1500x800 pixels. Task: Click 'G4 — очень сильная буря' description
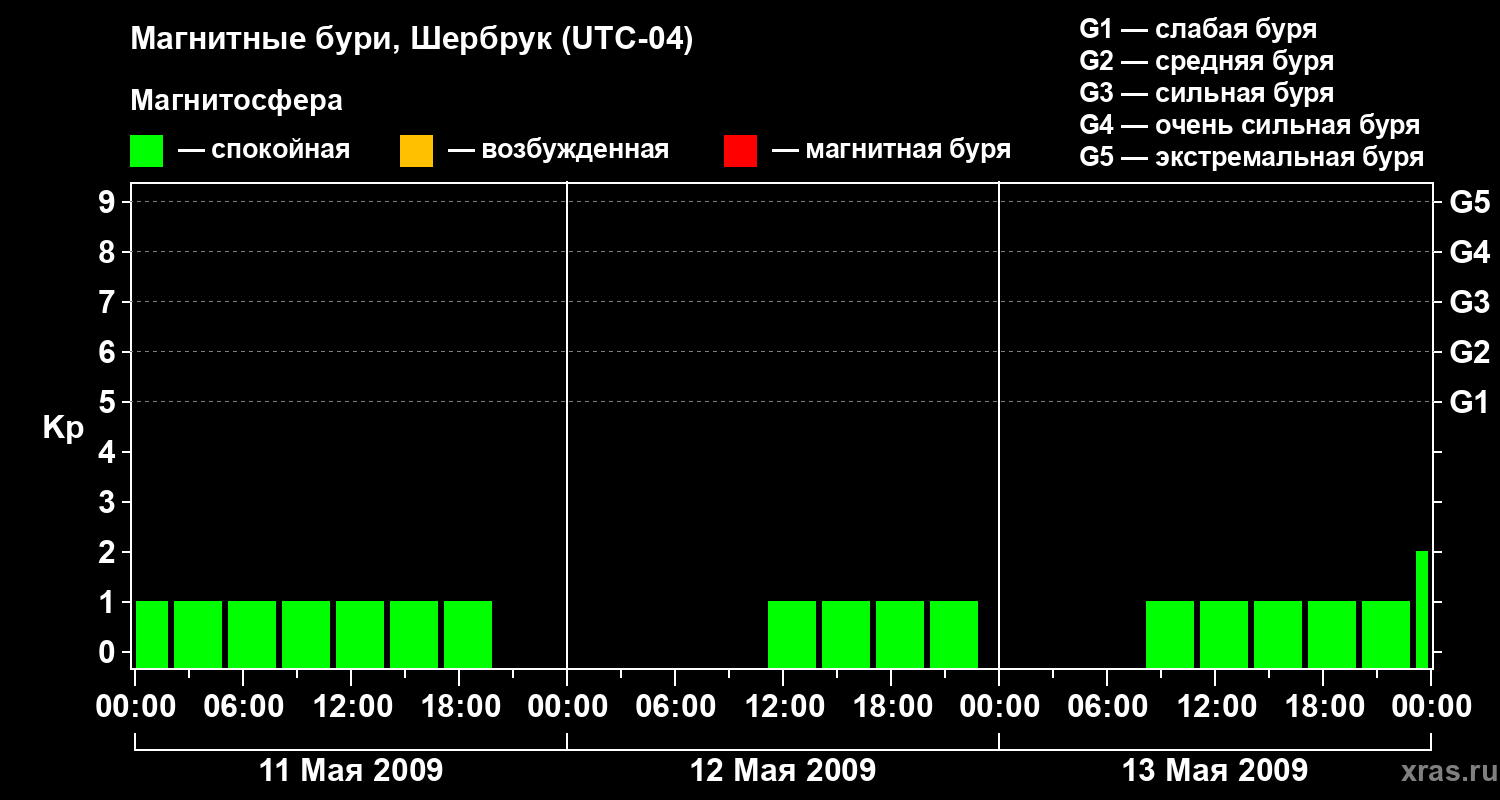(1249, 125)
